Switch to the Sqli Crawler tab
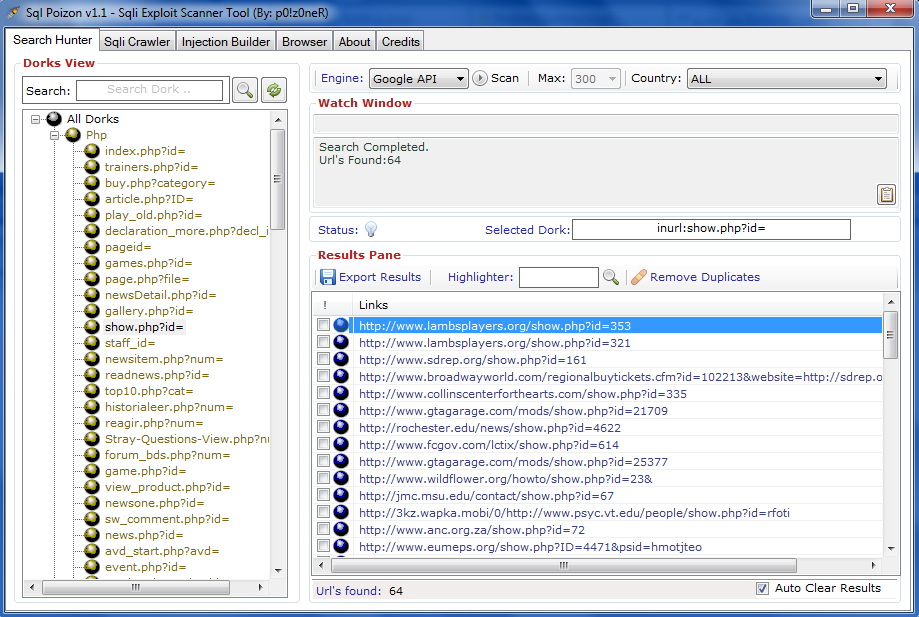This screenshot has height=617, width=919. [137, 42]
